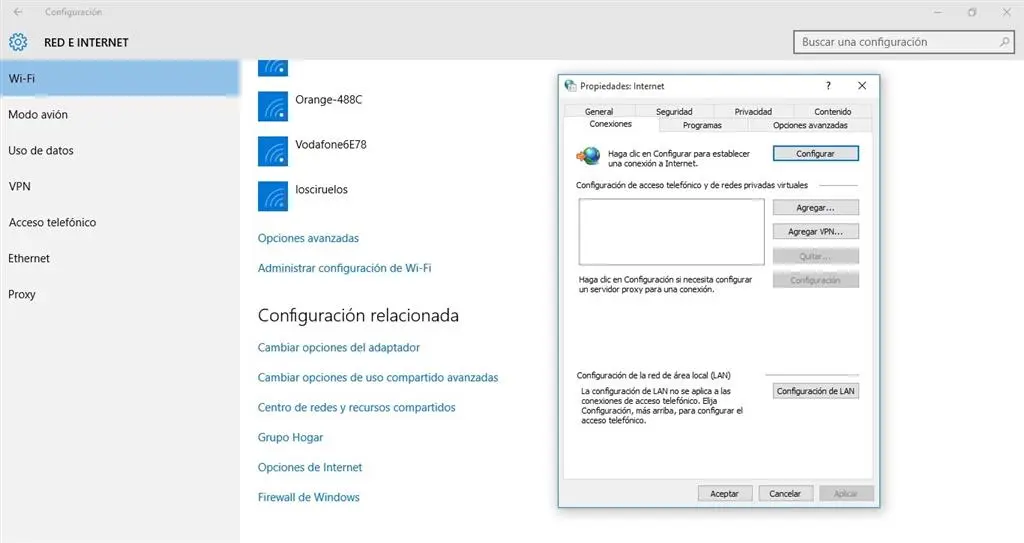The width and height of the screenshot is (1024, 543).
Task: Open Acceso telefónico in sidebar
Action: tap(120, 222)
